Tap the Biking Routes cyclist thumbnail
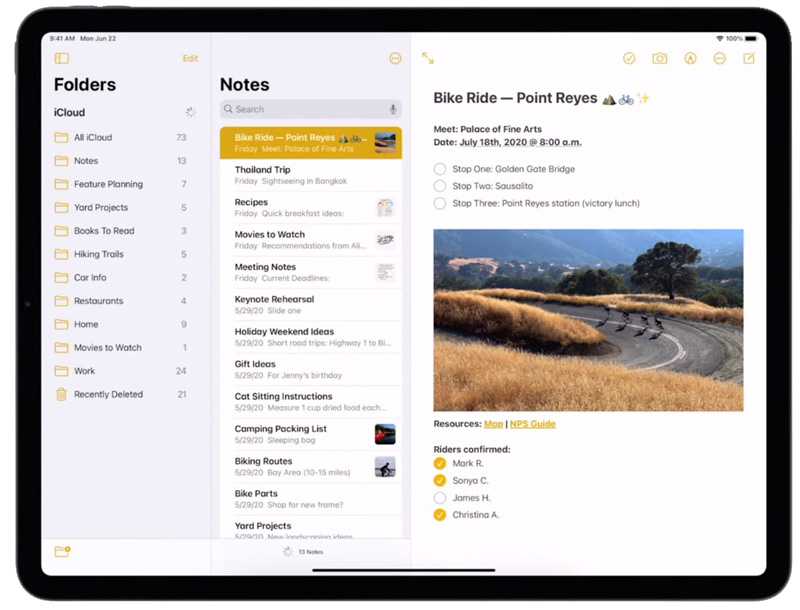Image resolution: width=800 pixels, height=610 pixels. (x=385, y=467)
